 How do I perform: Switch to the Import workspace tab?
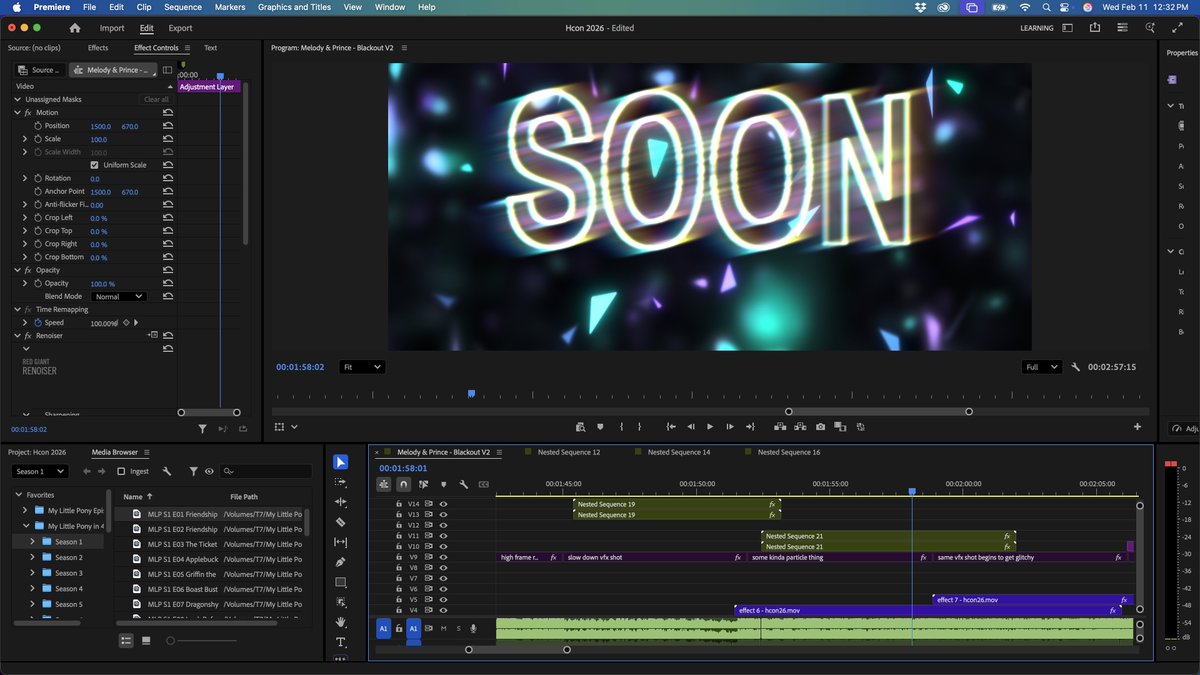pos(112,28)
